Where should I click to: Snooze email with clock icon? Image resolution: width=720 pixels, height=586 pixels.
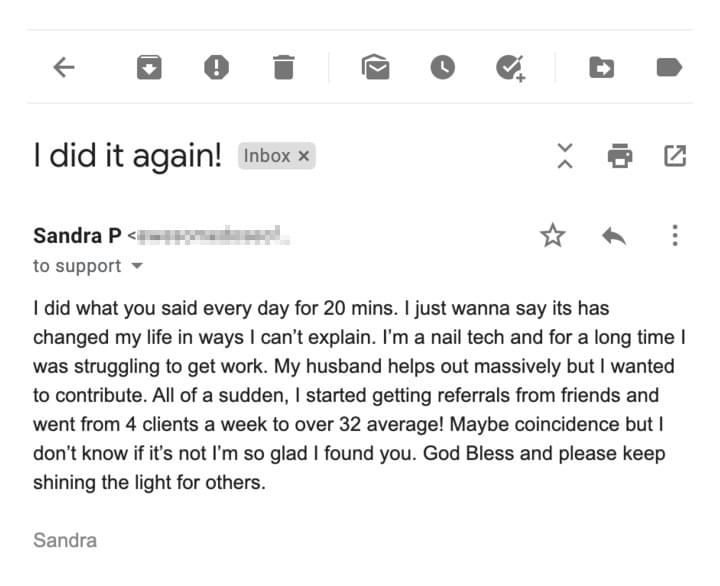(x=443, y=68)
